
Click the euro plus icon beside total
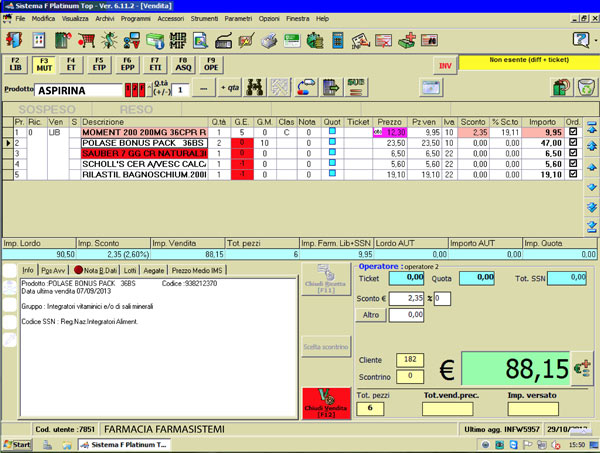[x=583, y=368]
